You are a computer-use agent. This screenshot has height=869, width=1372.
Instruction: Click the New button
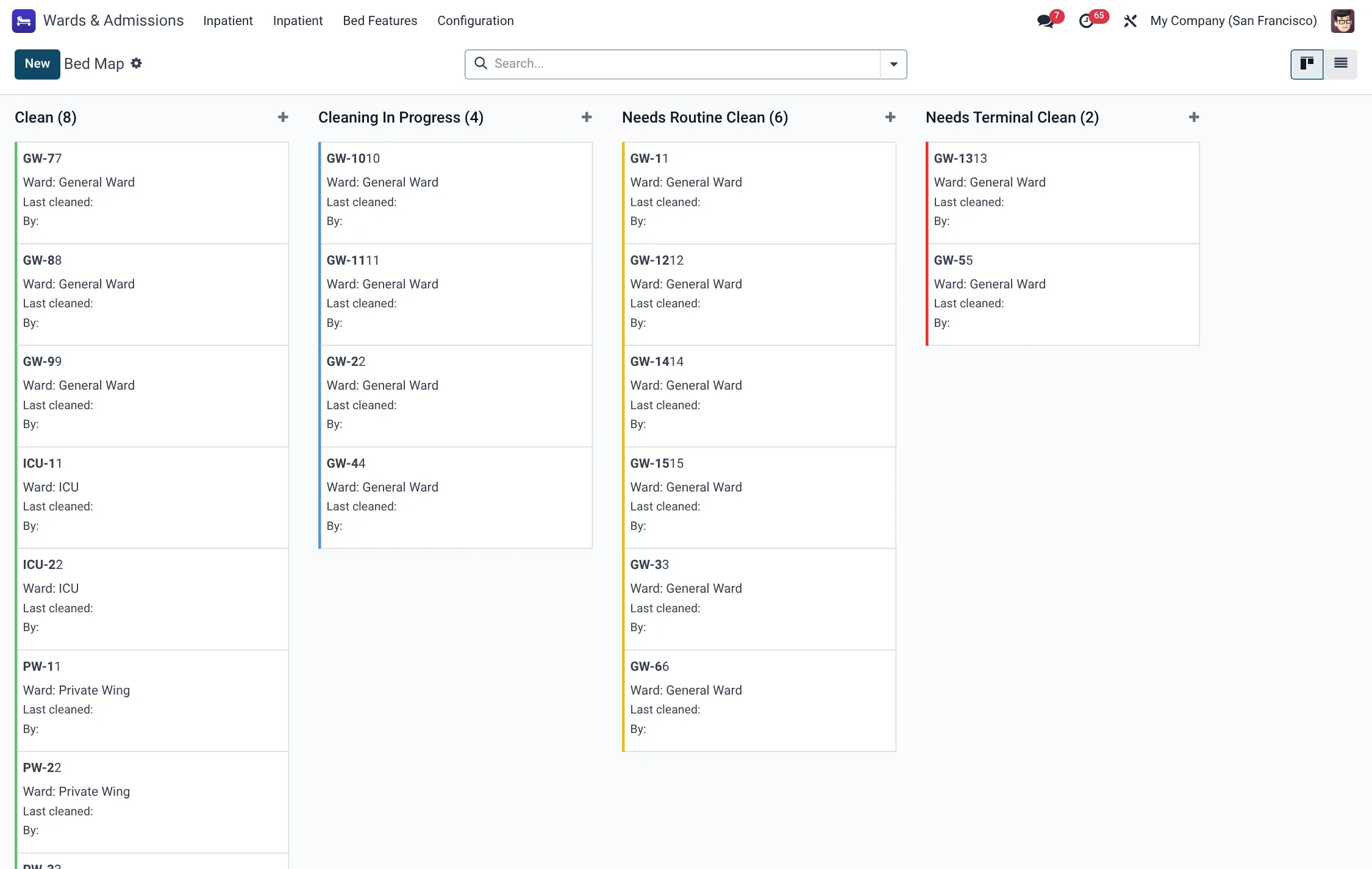click(x=37, y=64)
